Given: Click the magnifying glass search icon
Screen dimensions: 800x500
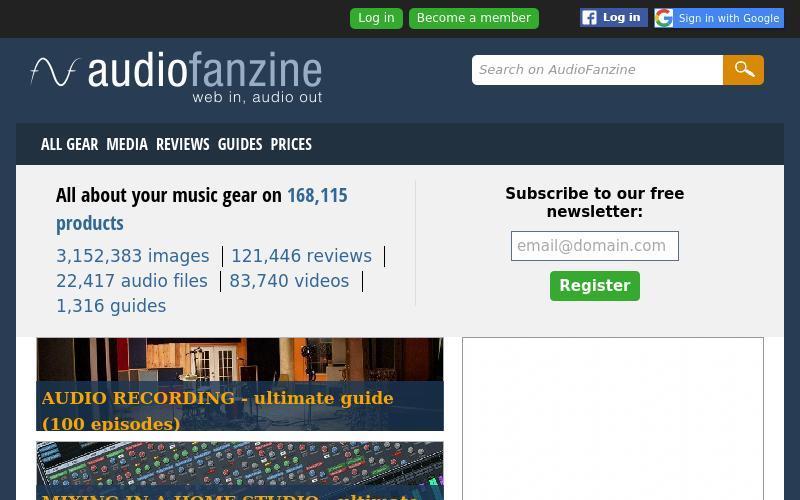Looking at the screenshot, I should coord(743,70).
